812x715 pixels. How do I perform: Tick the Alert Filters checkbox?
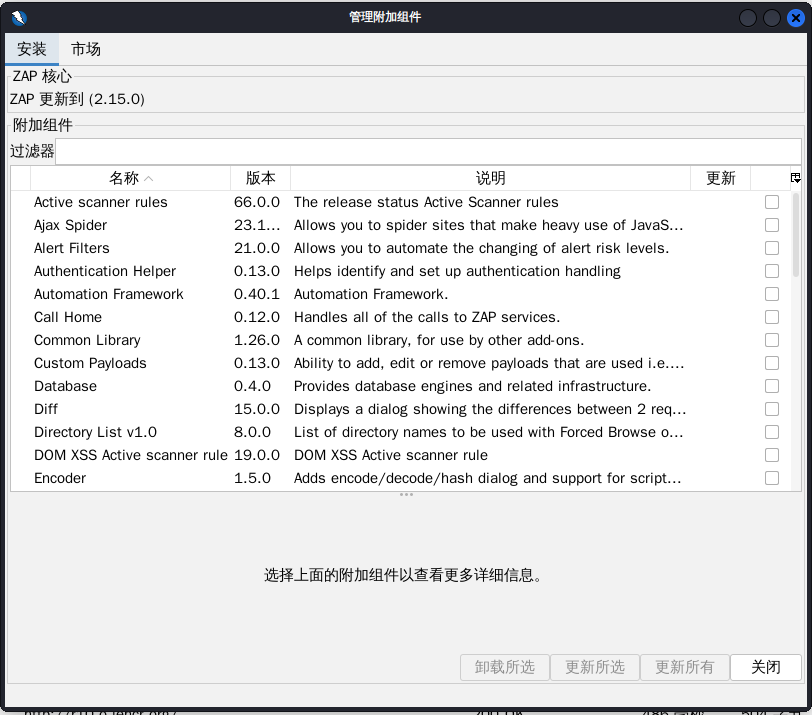pos(772,248)
